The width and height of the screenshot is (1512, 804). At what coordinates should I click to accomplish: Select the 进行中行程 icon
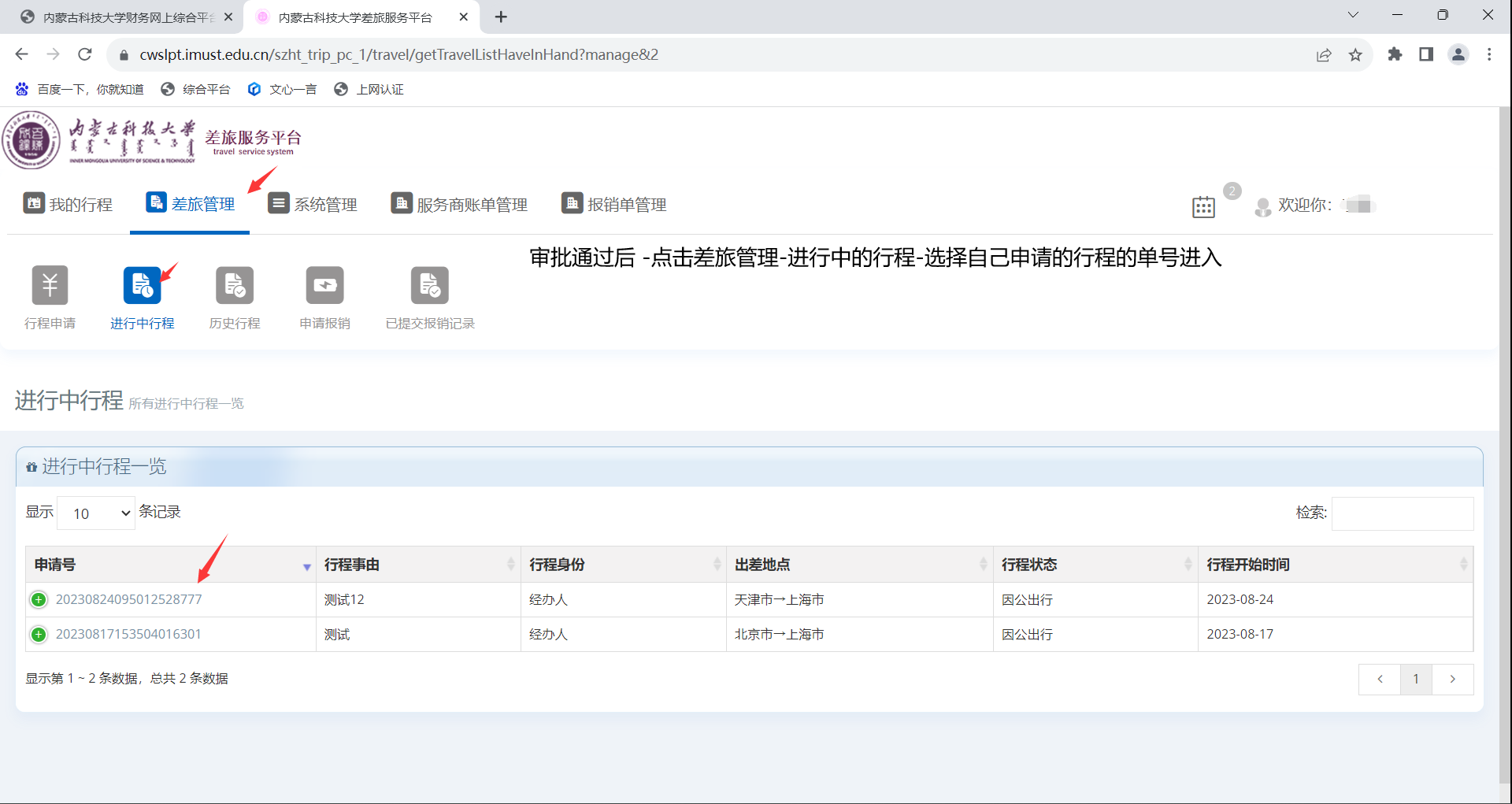142,285
